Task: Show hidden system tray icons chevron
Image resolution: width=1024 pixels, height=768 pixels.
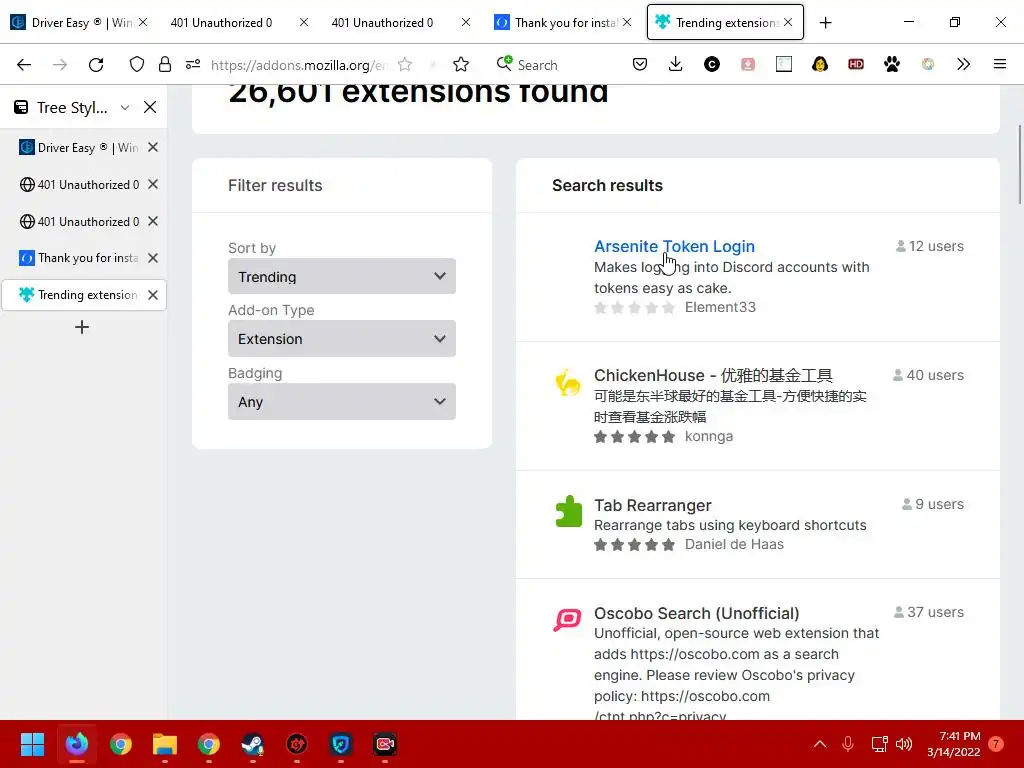Action: [x=820, y=744]
